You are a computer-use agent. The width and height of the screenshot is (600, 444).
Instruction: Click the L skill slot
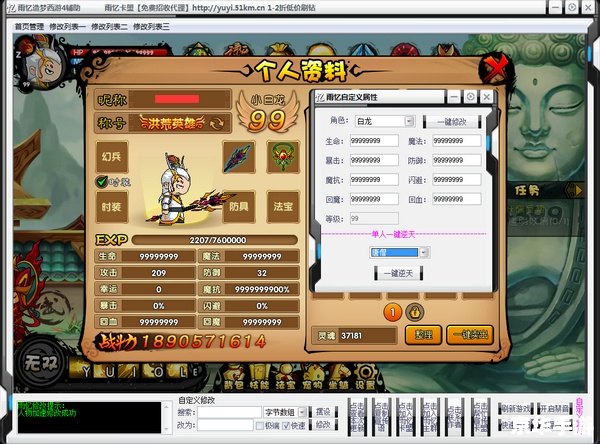(x=179, y=371)
